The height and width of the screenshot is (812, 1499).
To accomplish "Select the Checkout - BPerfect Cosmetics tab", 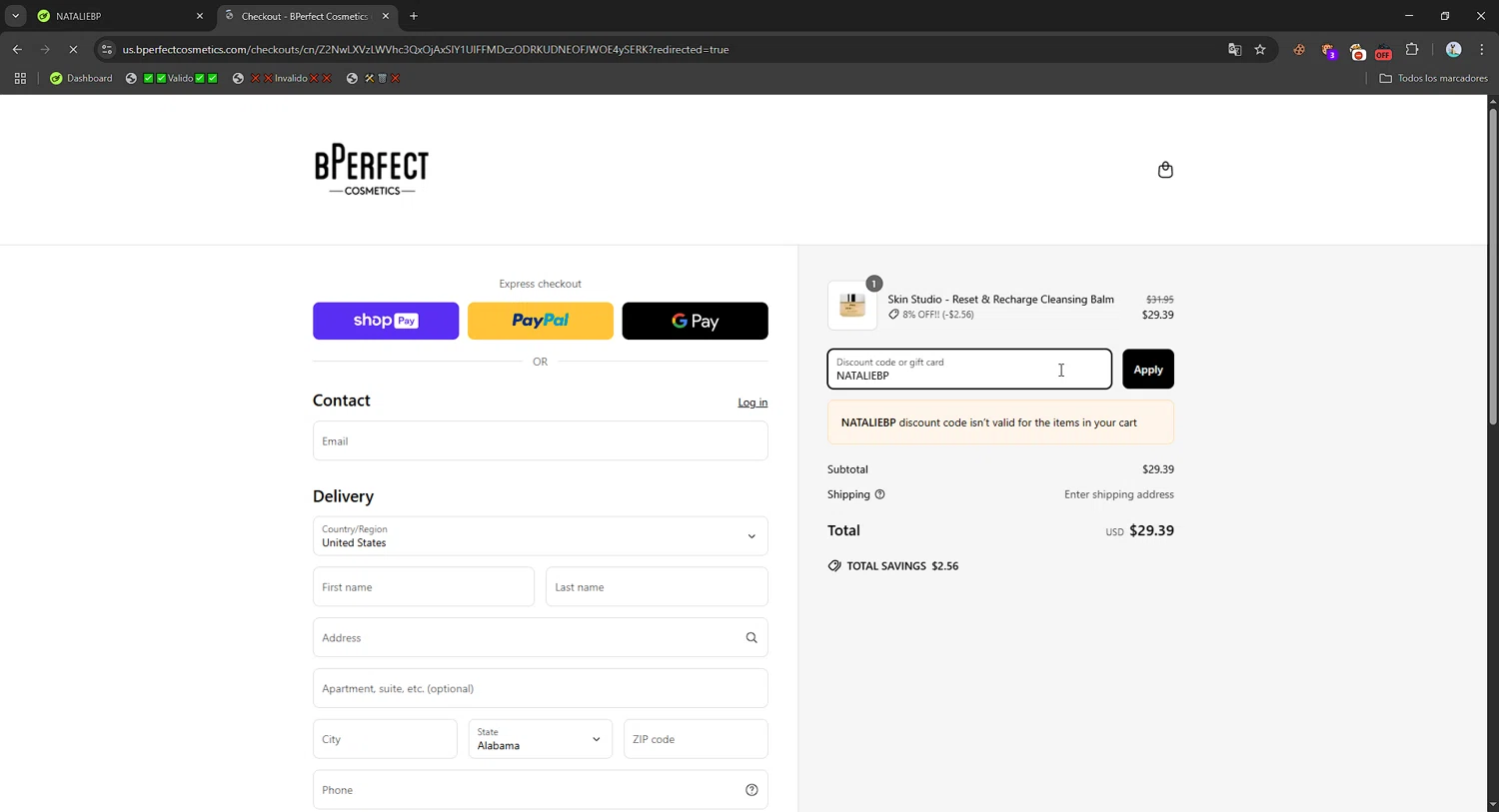I will [305, 16].
